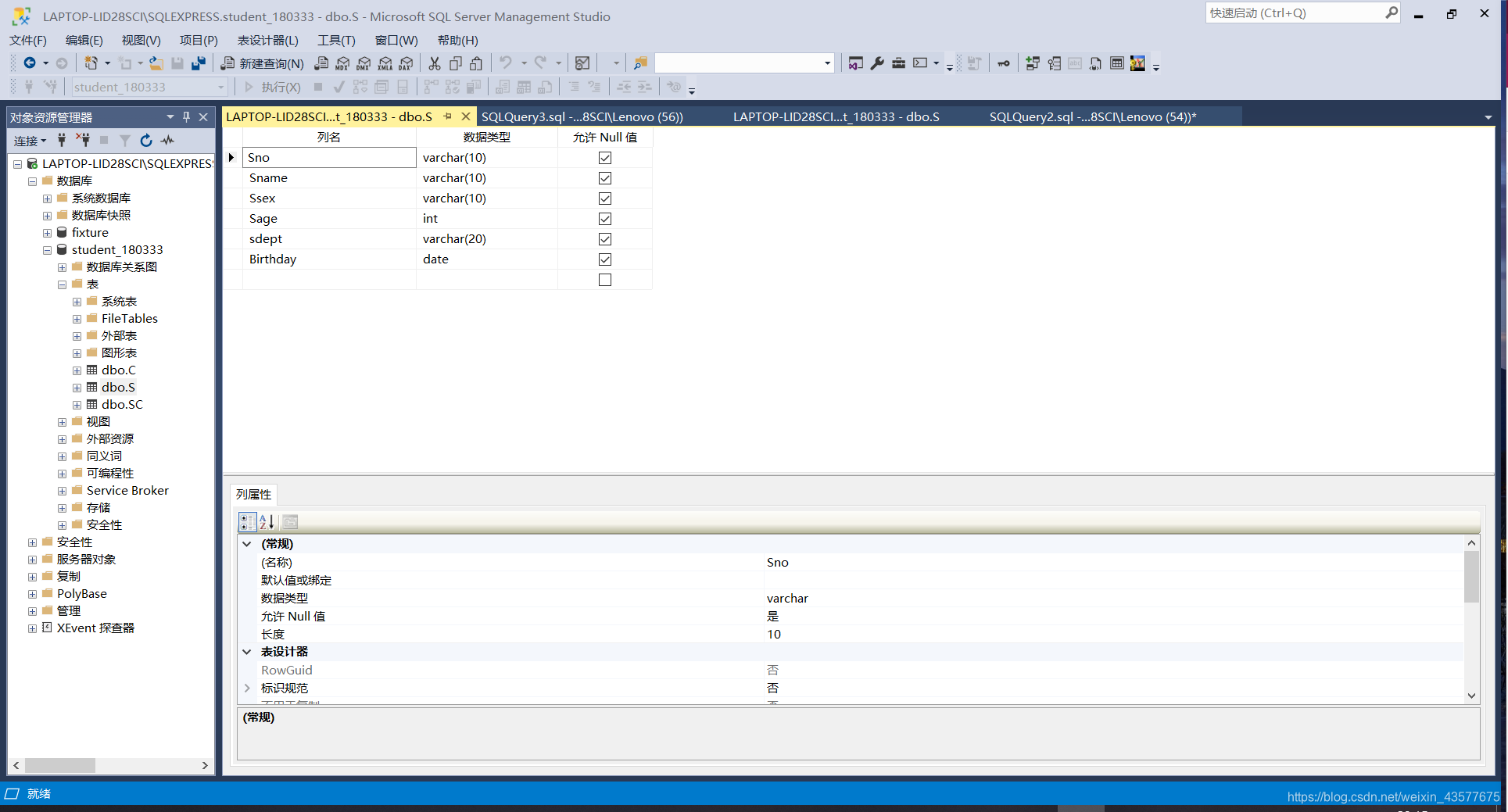Click the find in files icon
The image size is (1508, 812).
640,63
